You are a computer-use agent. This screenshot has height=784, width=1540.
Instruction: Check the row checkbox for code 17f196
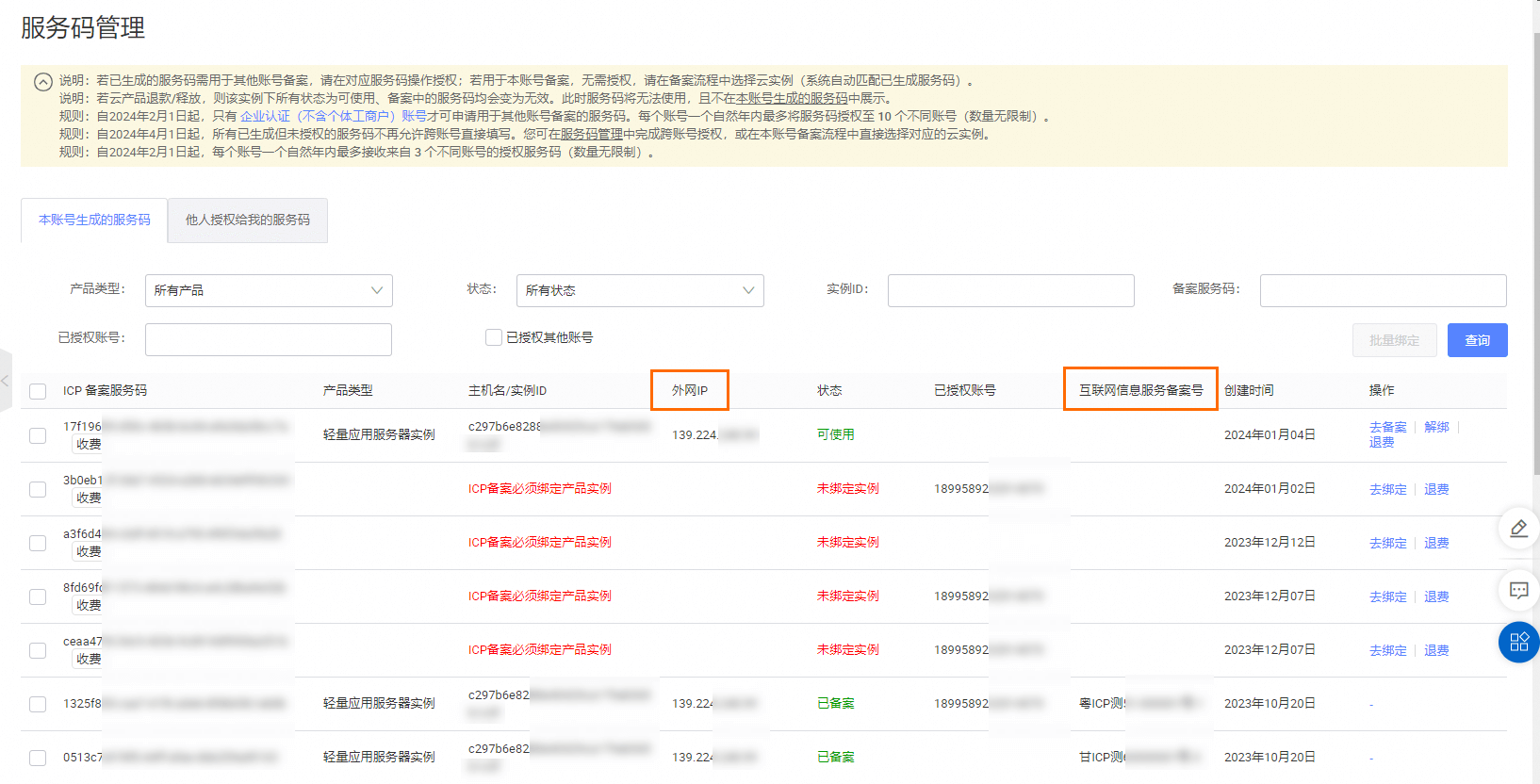click(x=38, y=435)
